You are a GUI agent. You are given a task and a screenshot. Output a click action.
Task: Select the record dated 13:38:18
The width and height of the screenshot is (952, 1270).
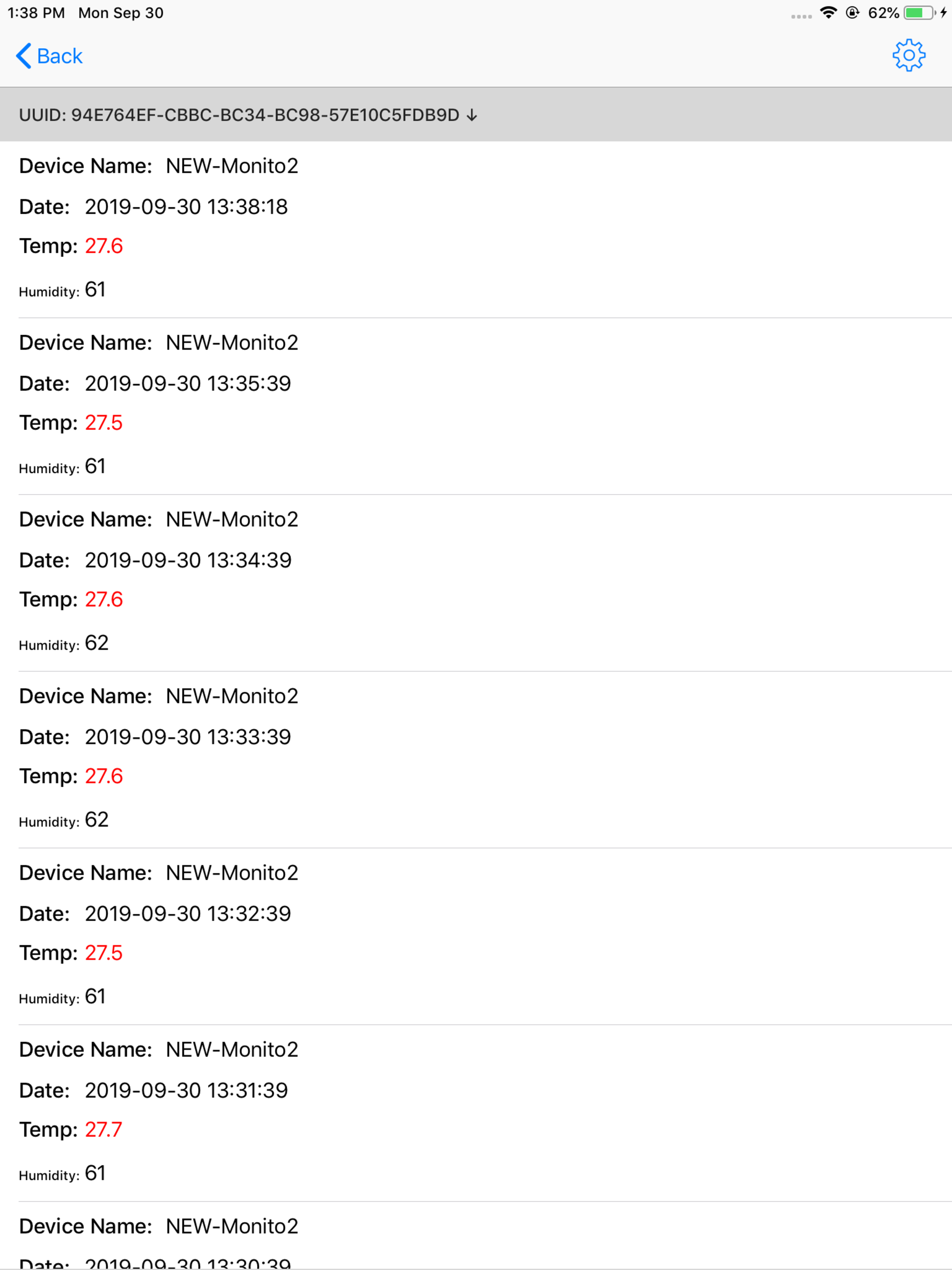click(x=476, y=230)
